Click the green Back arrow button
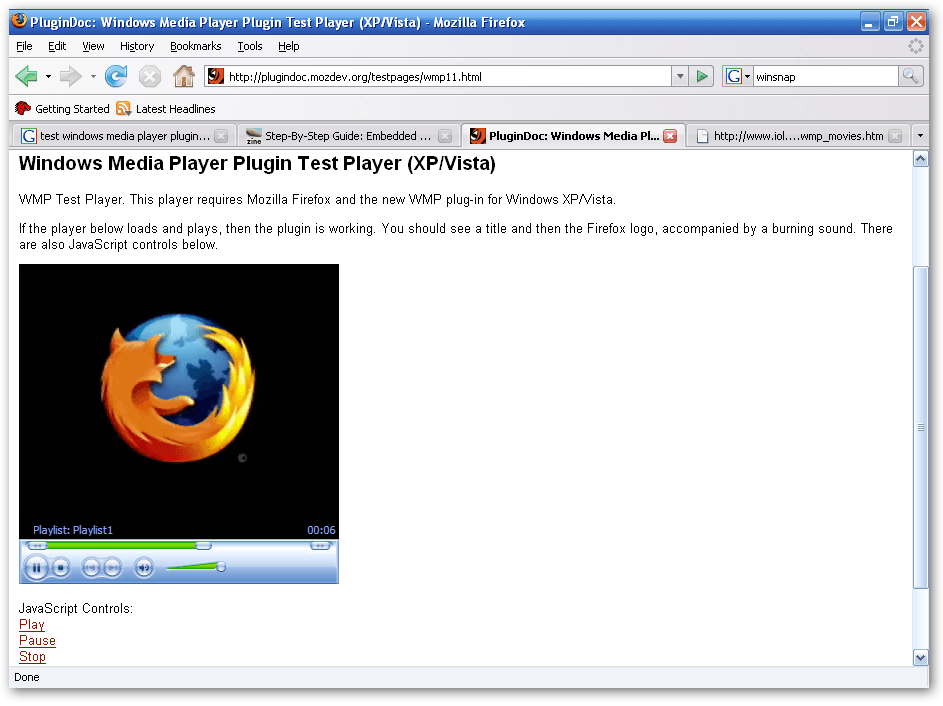 click(x=27, y=76)
